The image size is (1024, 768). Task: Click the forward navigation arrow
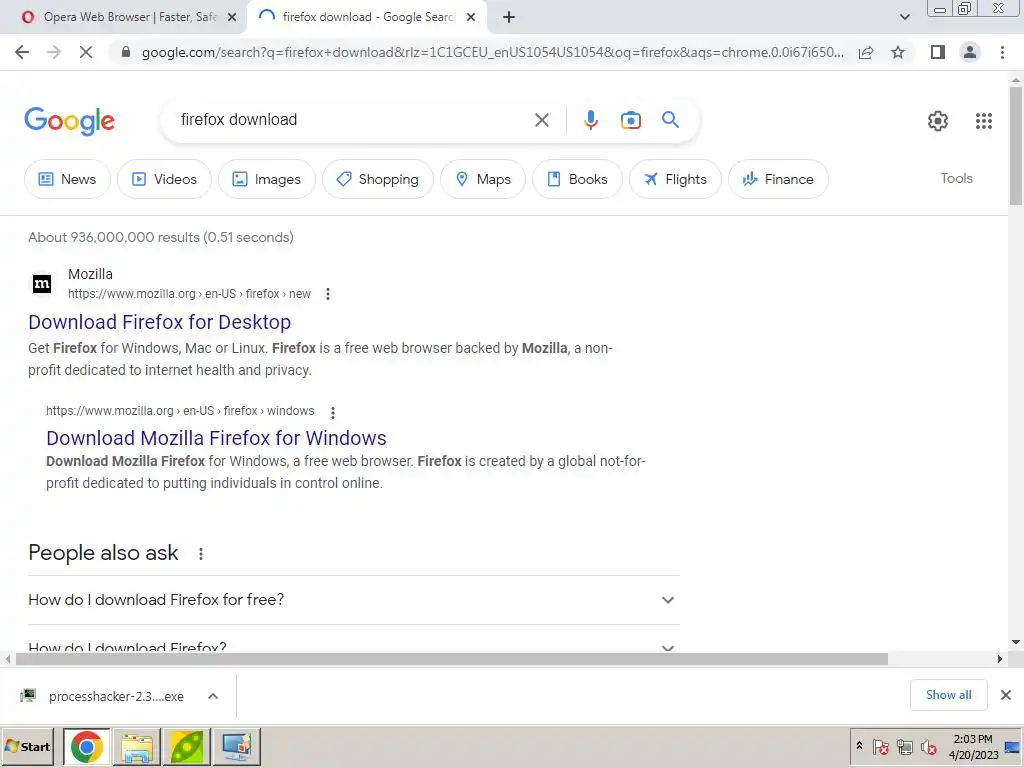point(54,52)
